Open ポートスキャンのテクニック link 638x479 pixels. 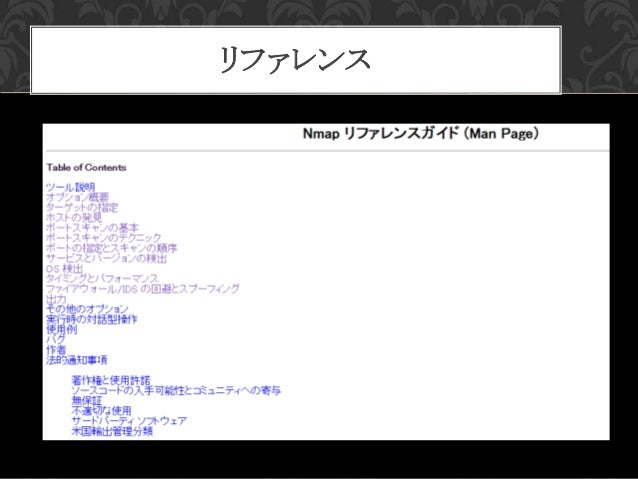[x=104, y=238]
